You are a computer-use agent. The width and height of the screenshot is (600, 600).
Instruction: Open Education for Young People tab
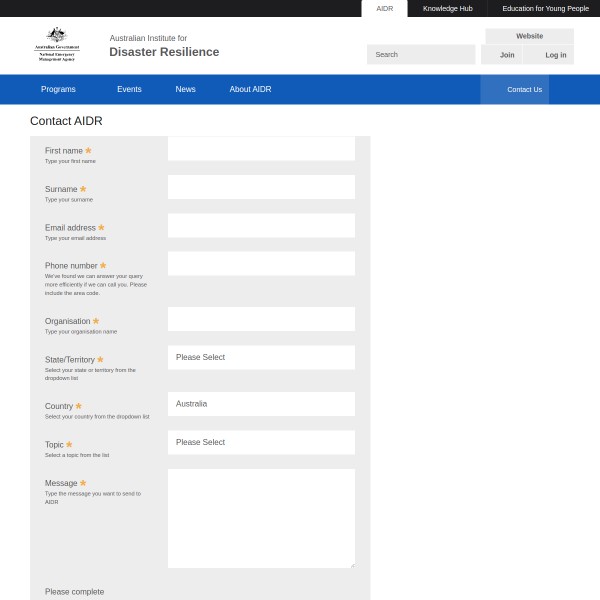(545, 8)
